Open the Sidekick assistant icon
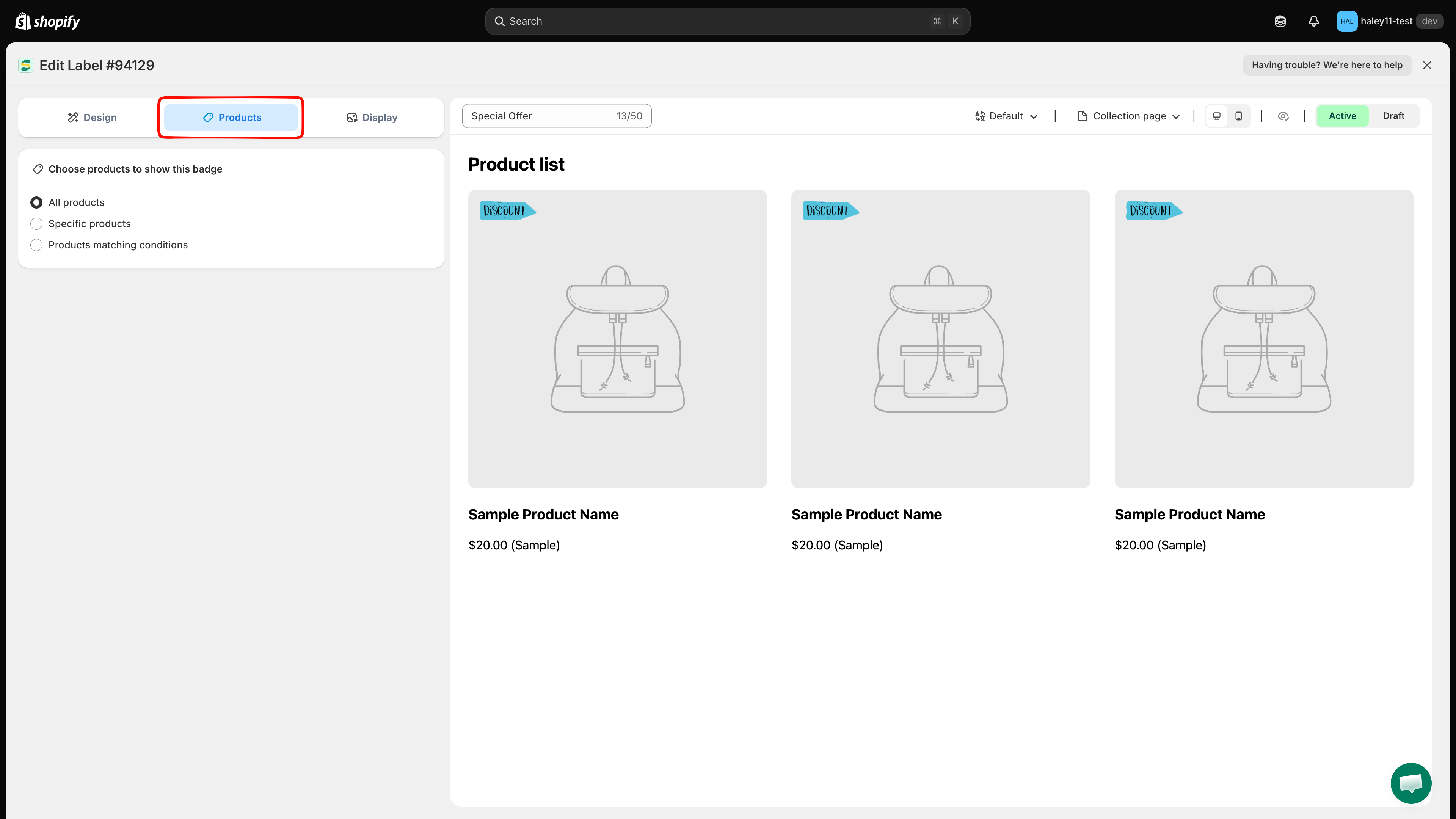 tap(1280, 21)
